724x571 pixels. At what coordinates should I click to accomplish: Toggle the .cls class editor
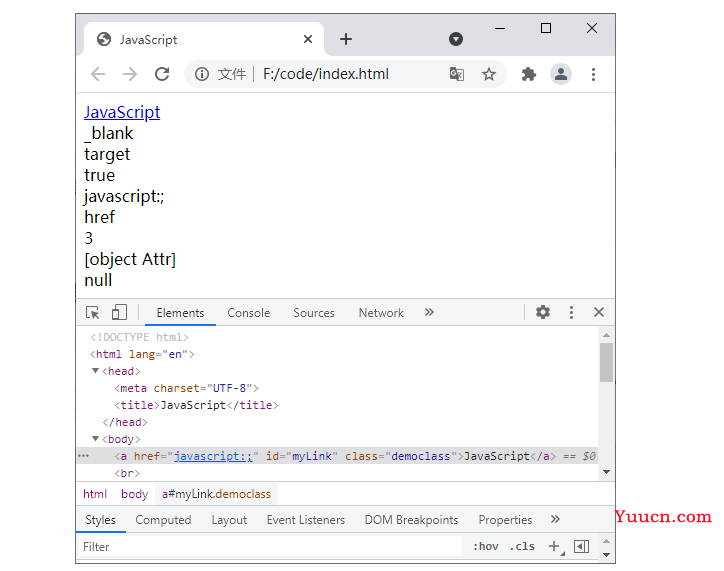pyautogui.click(x=522, y=547)
